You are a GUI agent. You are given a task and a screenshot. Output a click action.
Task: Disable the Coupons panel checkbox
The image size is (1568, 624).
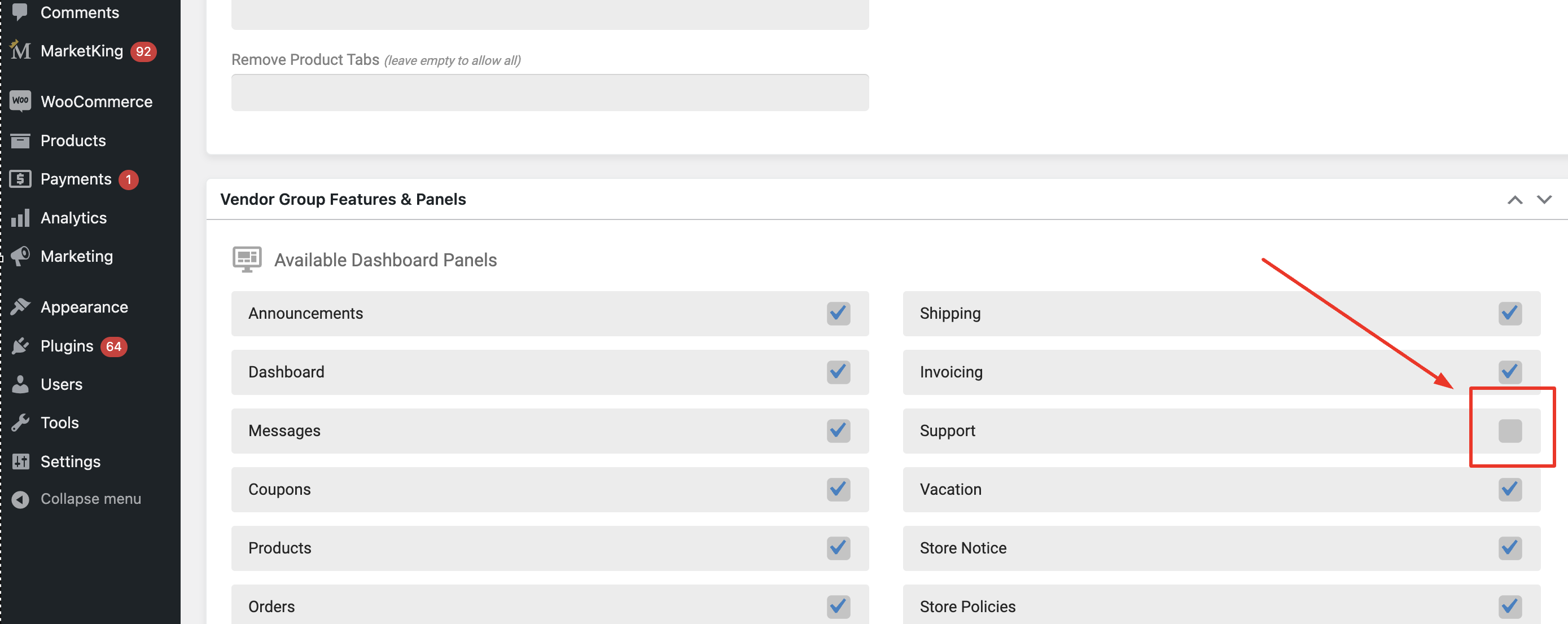(838, 489)
